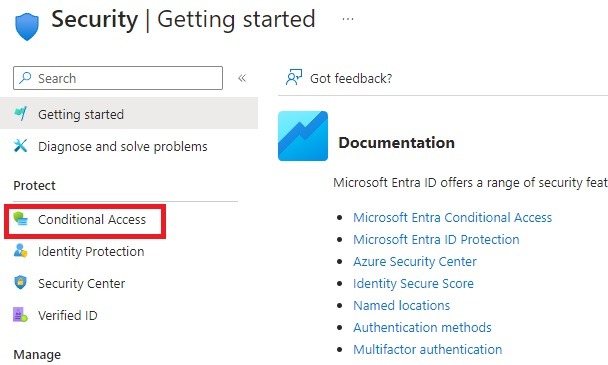Viewport: 608px width, 365px height.
Task: Click the Got feedback person icon
Action: [x=294, y=78]
